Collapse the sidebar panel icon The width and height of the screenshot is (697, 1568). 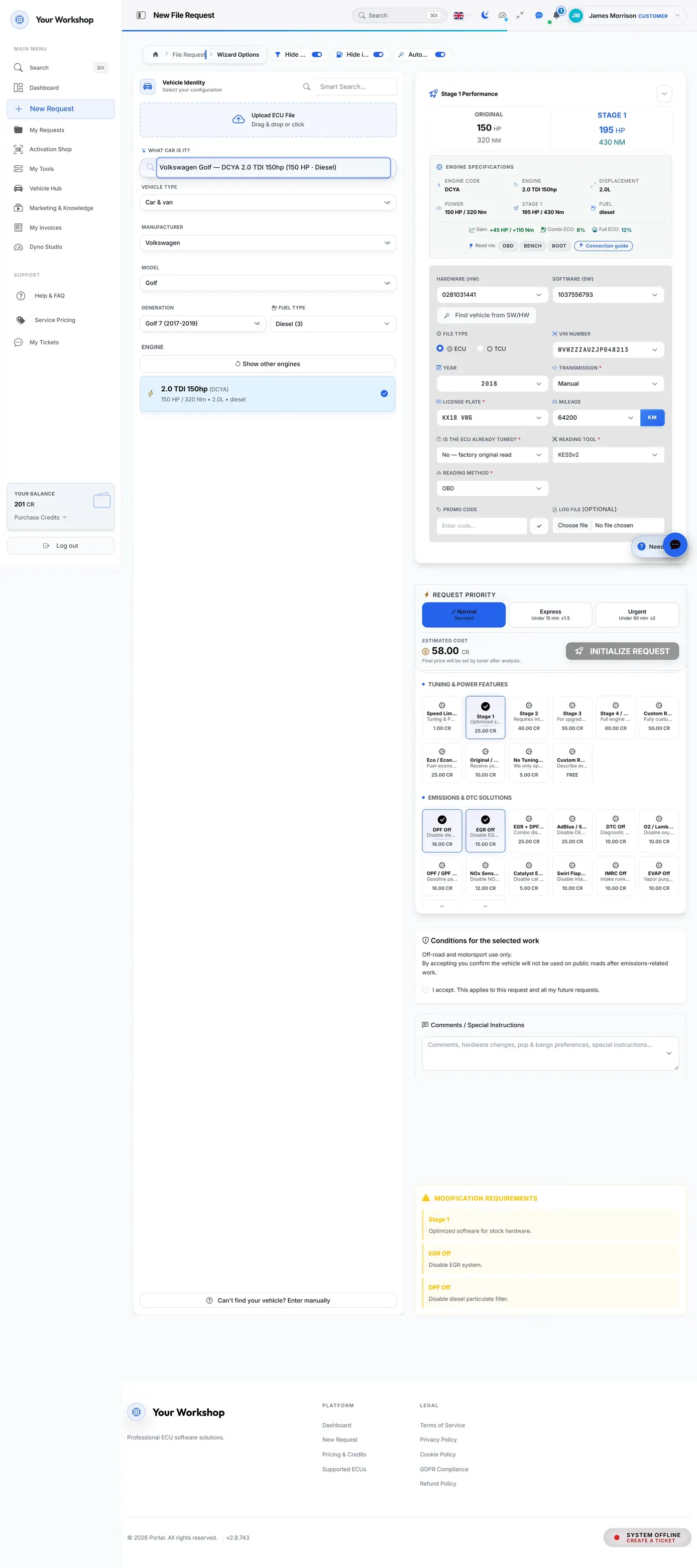click(x=140, y=15)
